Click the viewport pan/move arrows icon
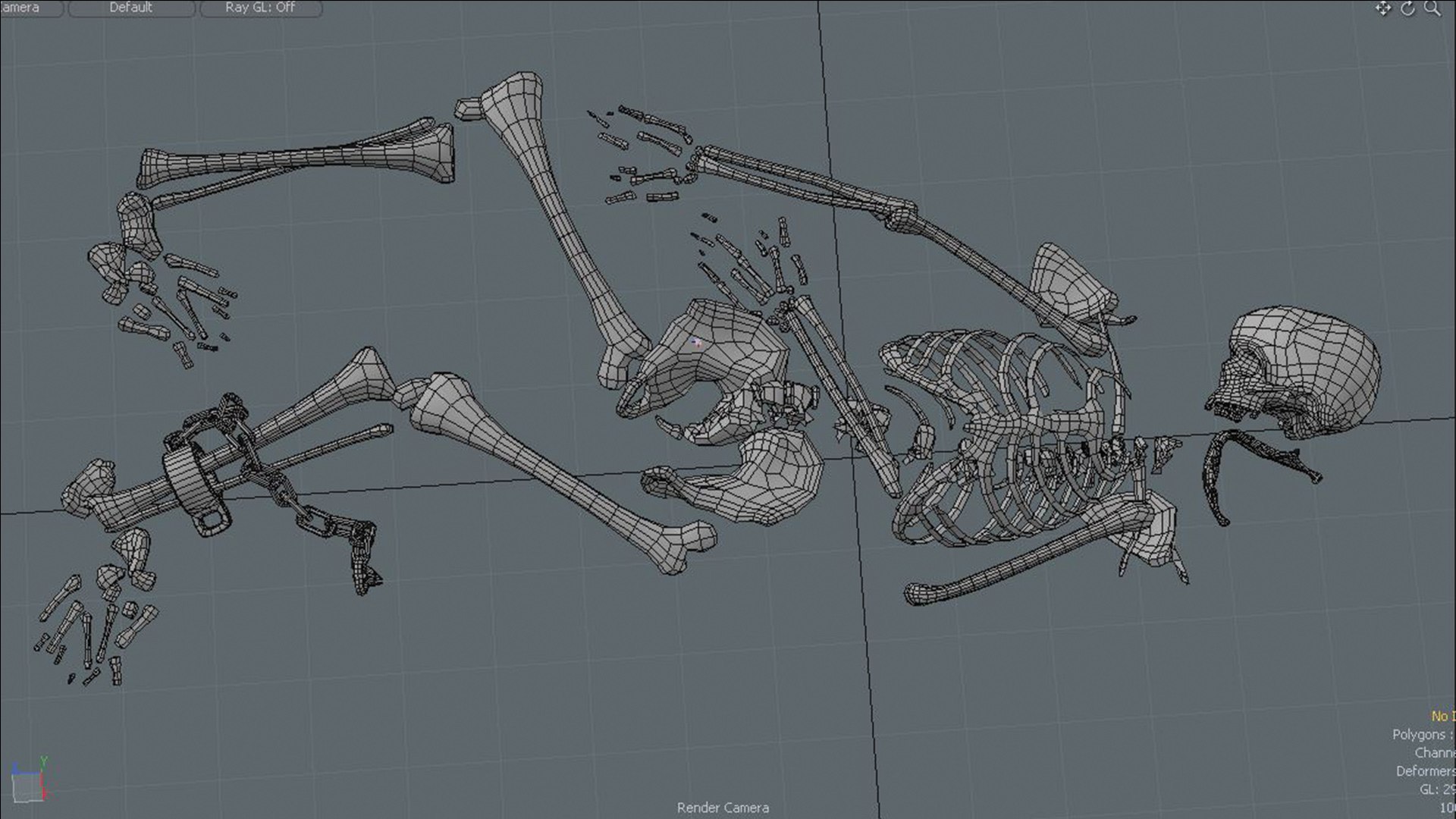 coord(1383,8)
